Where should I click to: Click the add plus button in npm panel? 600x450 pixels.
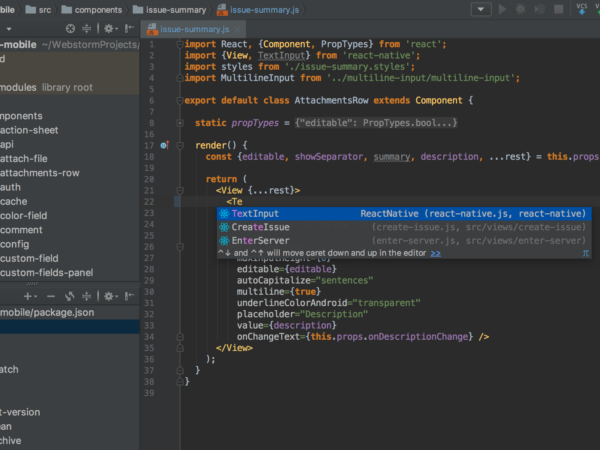coord(28,296)
